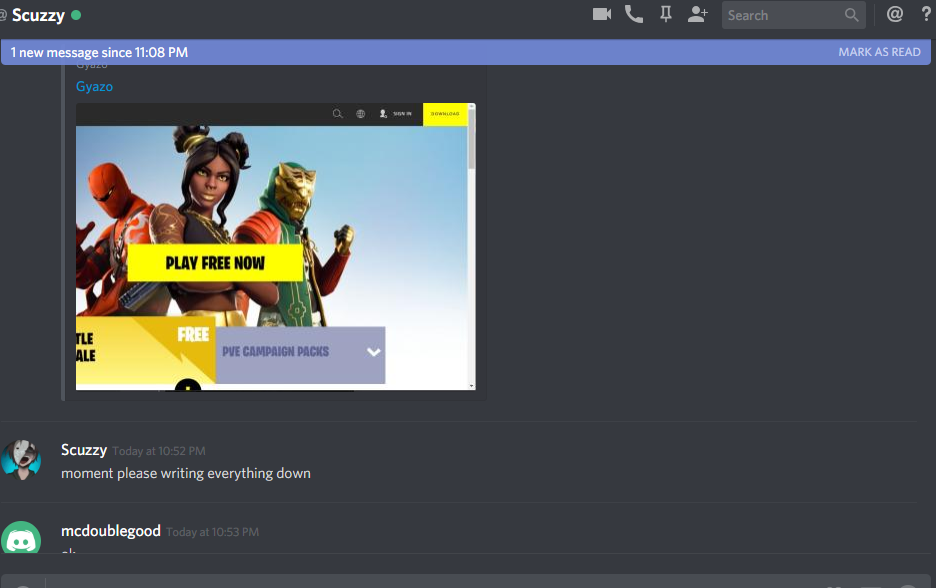Click MARK AS READ

[x=879, y=52]
